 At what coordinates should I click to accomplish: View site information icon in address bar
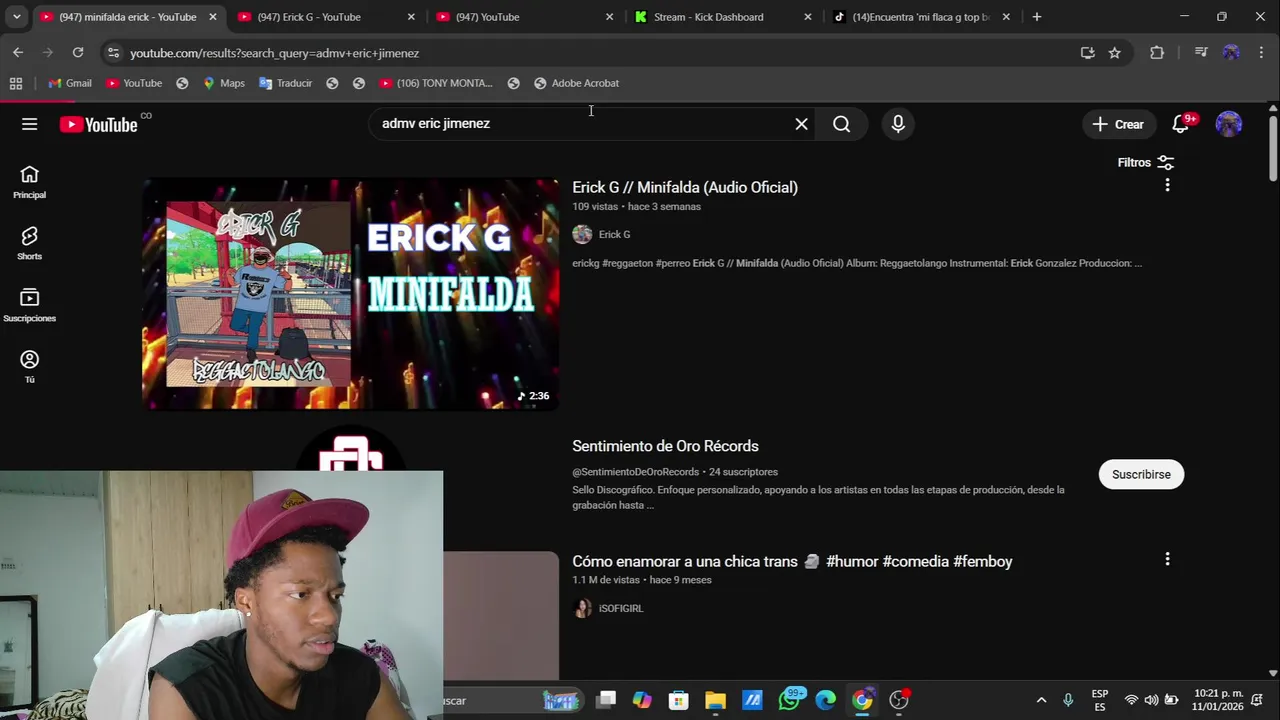tap(112, 53)
